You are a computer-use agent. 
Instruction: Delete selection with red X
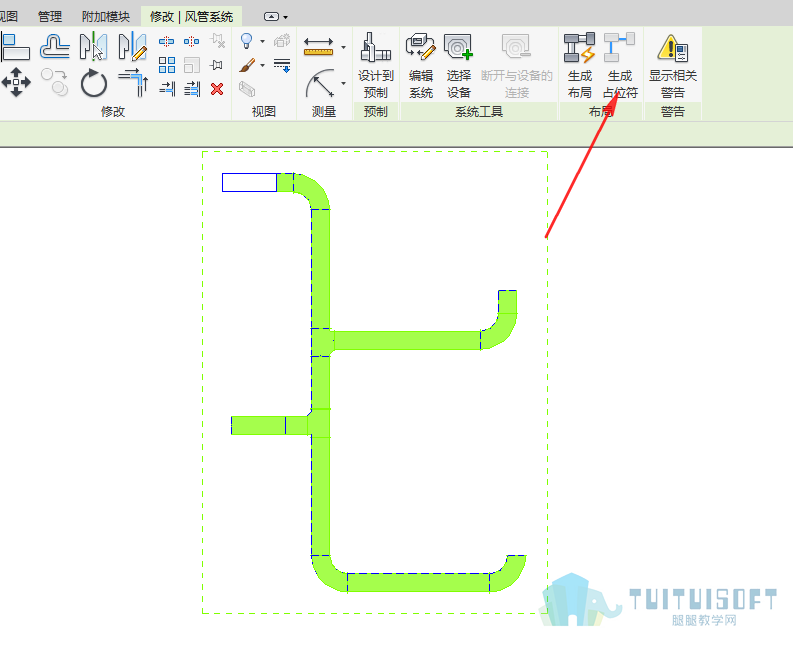[217, 89]
